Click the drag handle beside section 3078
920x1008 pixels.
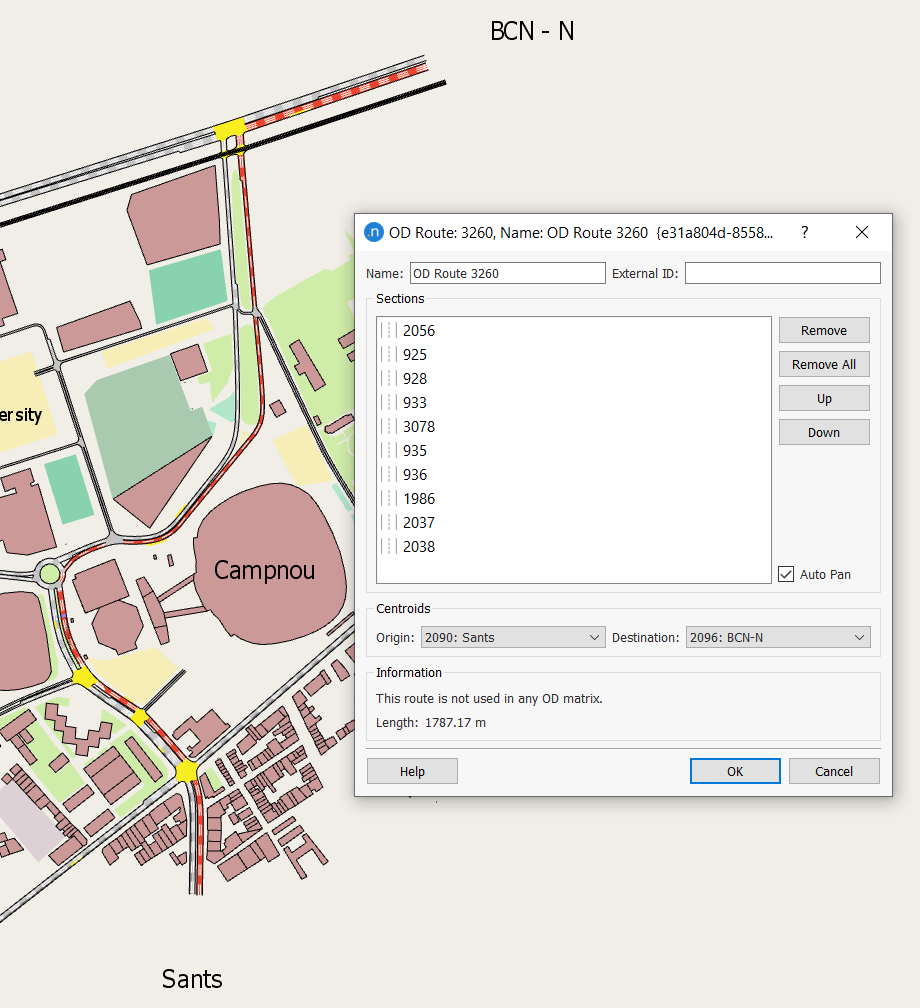(388, 426)
